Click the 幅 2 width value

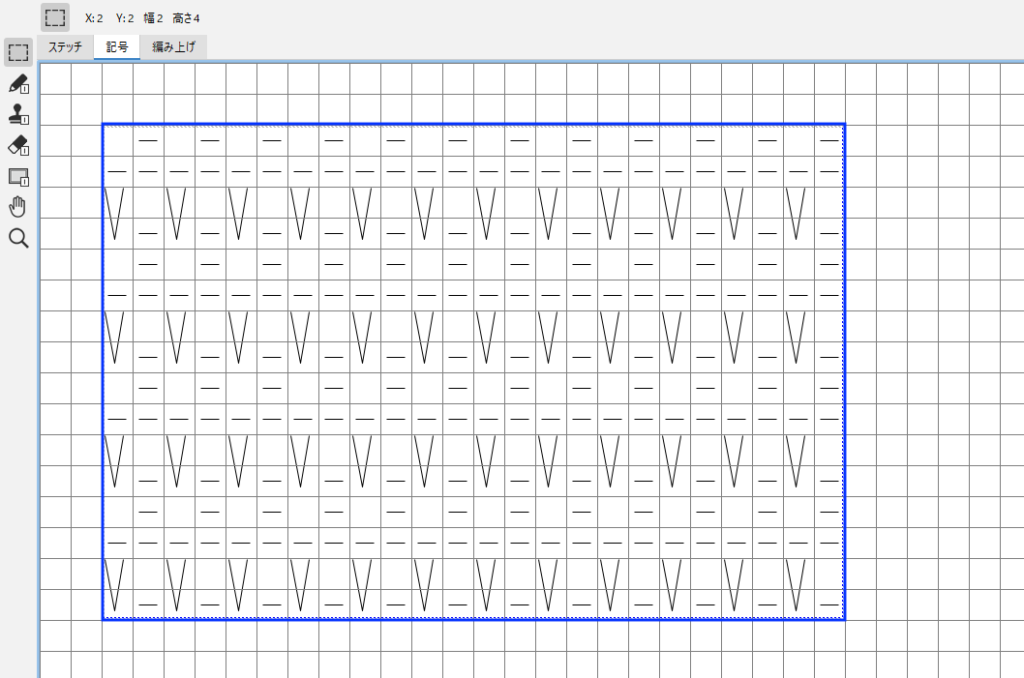[153, 18]
